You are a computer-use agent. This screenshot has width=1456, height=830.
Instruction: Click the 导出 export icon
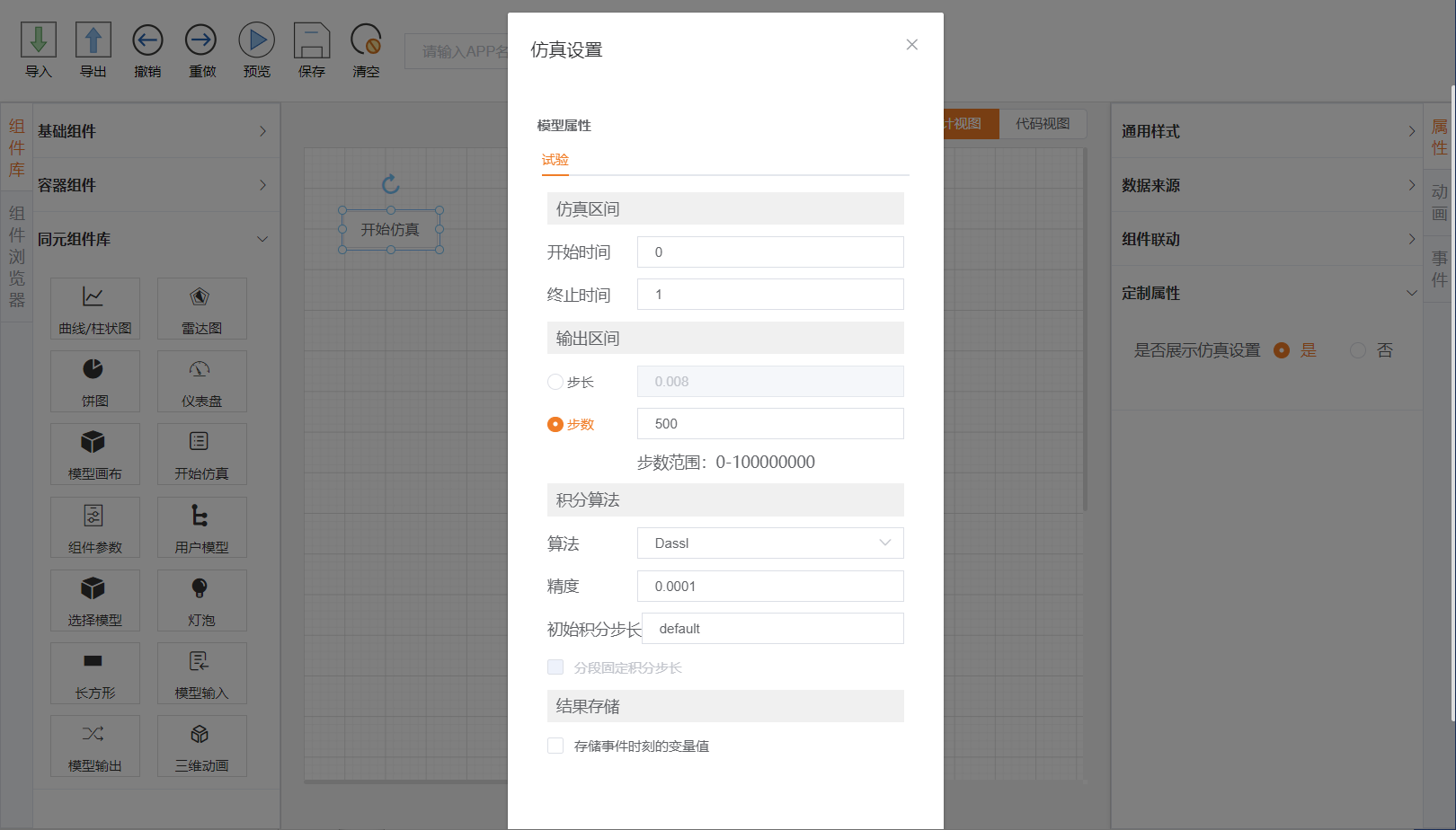pyautogui.click(x=93, y=40)
